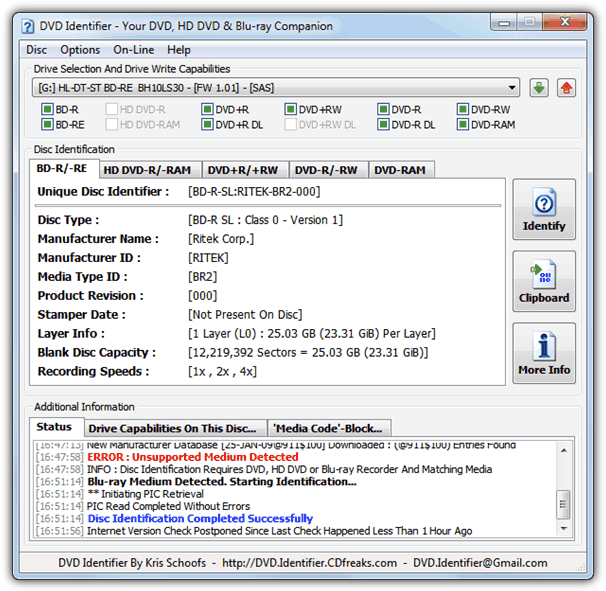Open the Help menu
Viewport: 606px width, 591px height.
(179, 50)
